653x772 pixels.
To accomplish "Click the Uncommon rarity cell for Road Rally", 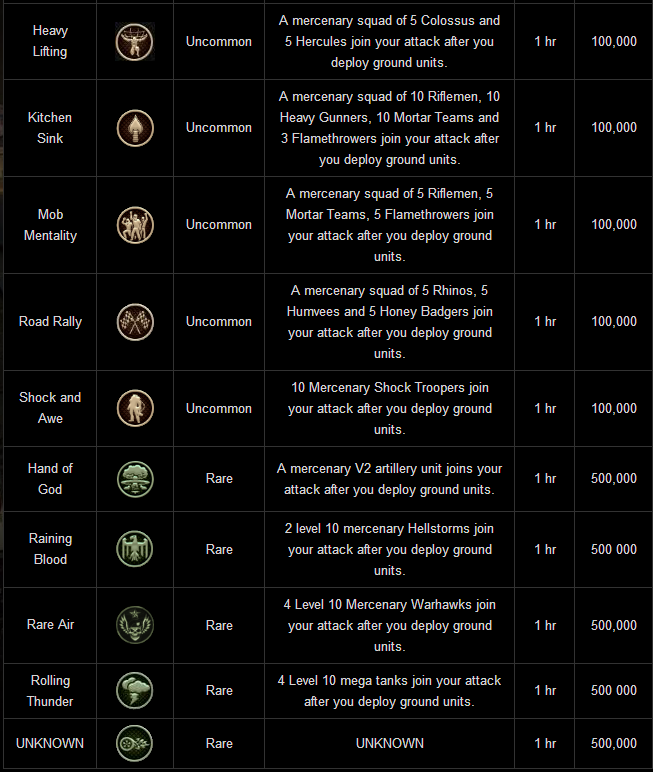I will [219, 321].
